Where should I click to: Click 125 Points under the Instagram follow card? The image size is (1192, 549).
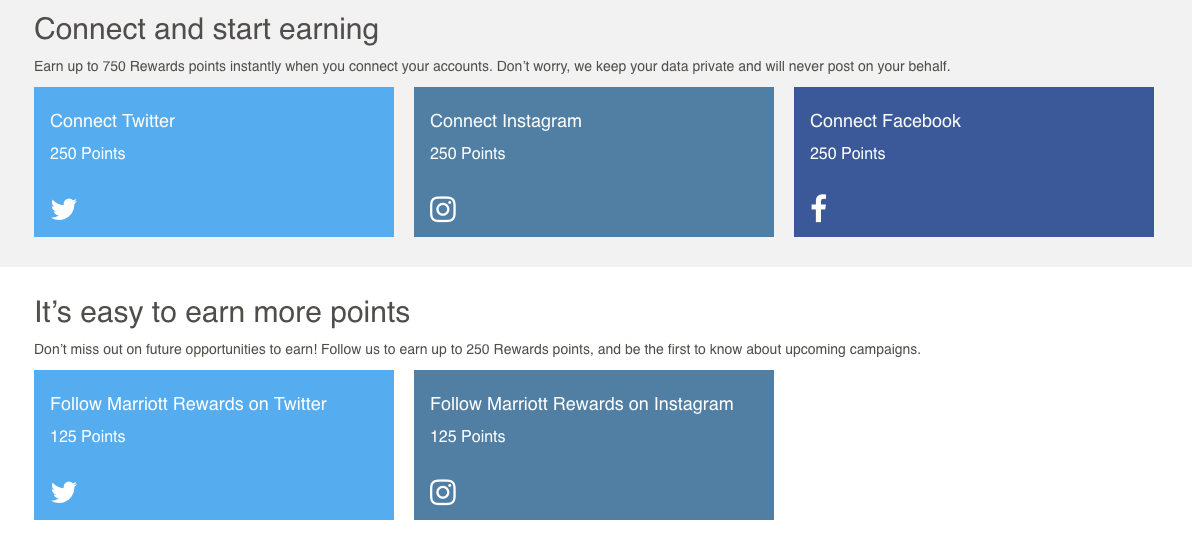point(467,436)
